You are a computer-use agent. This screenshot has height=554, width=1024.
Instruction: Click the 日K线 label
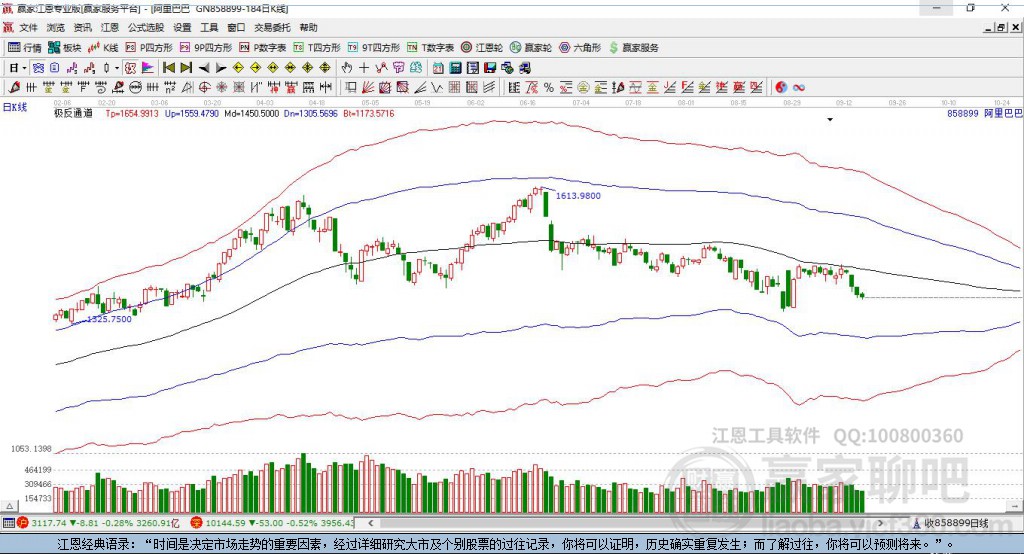[x=15, y=107]
